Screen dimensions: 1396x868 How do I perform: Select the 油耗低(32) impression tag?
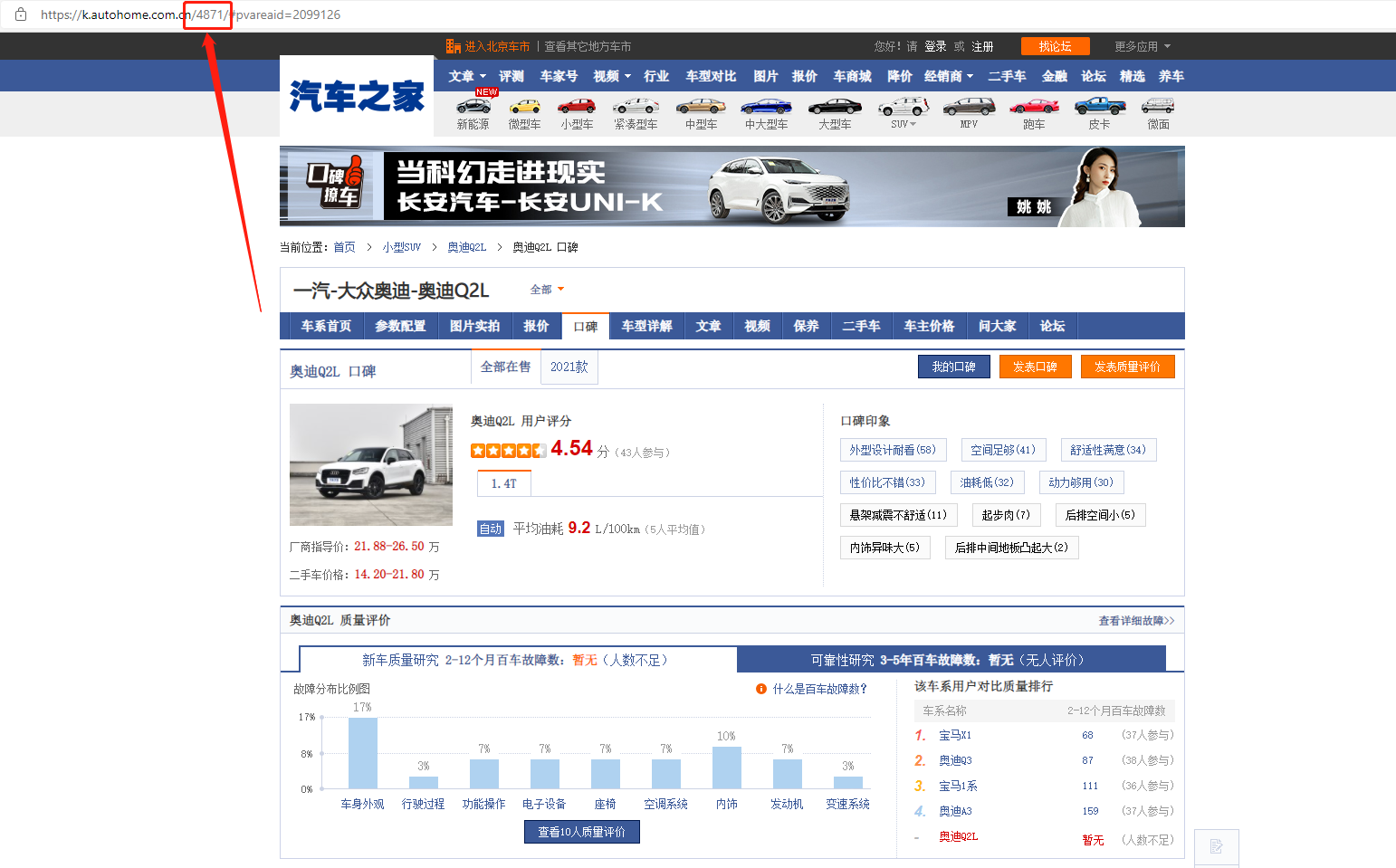tap(987, 482)
